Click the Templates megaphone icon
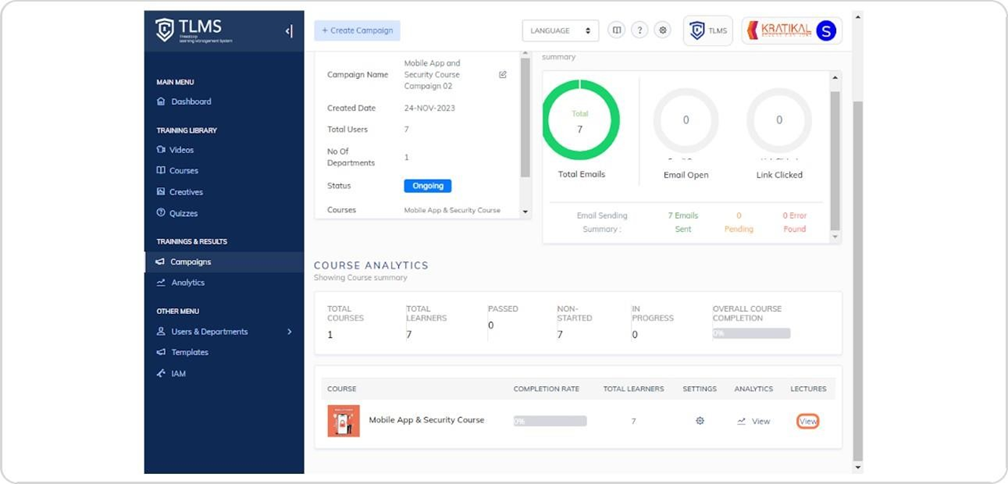1008x484 pixels. point(161,352)
